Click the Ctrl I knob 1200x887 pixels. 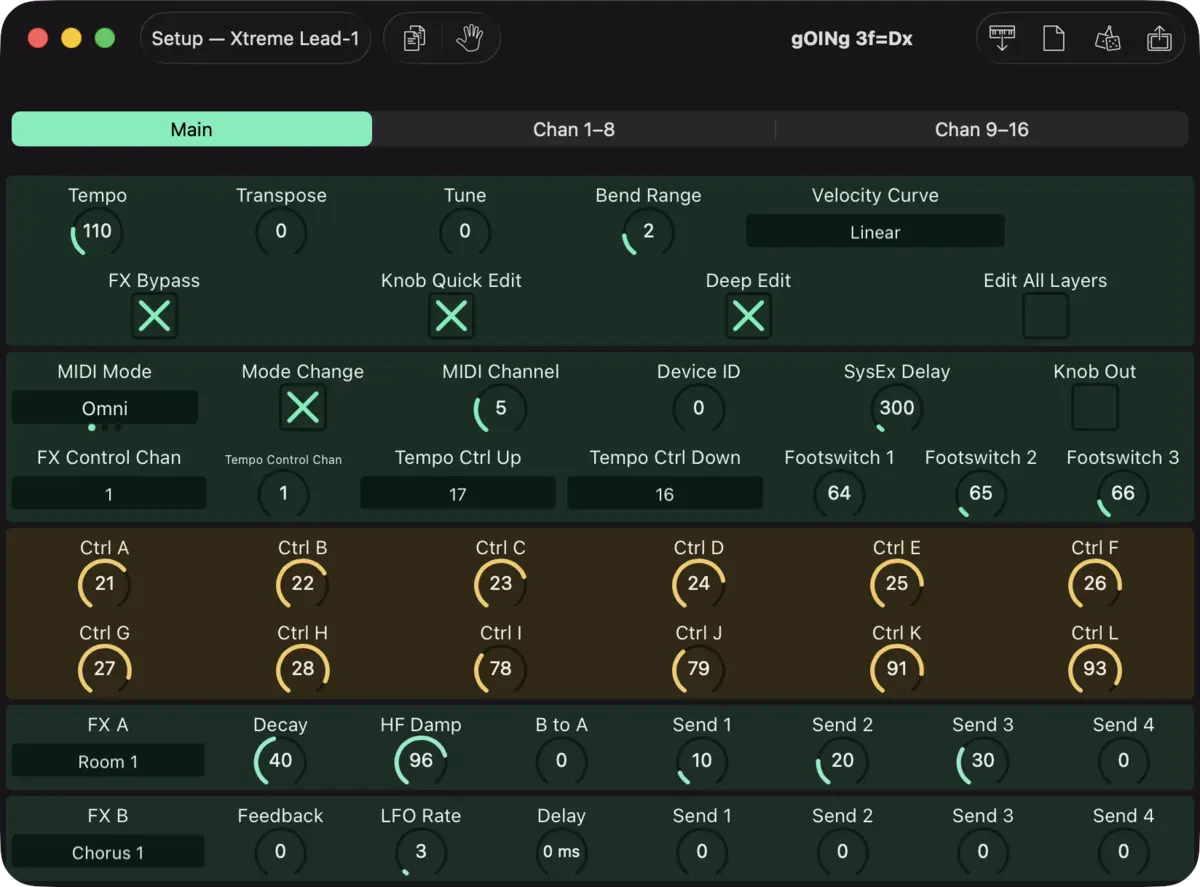click(501, 668)
